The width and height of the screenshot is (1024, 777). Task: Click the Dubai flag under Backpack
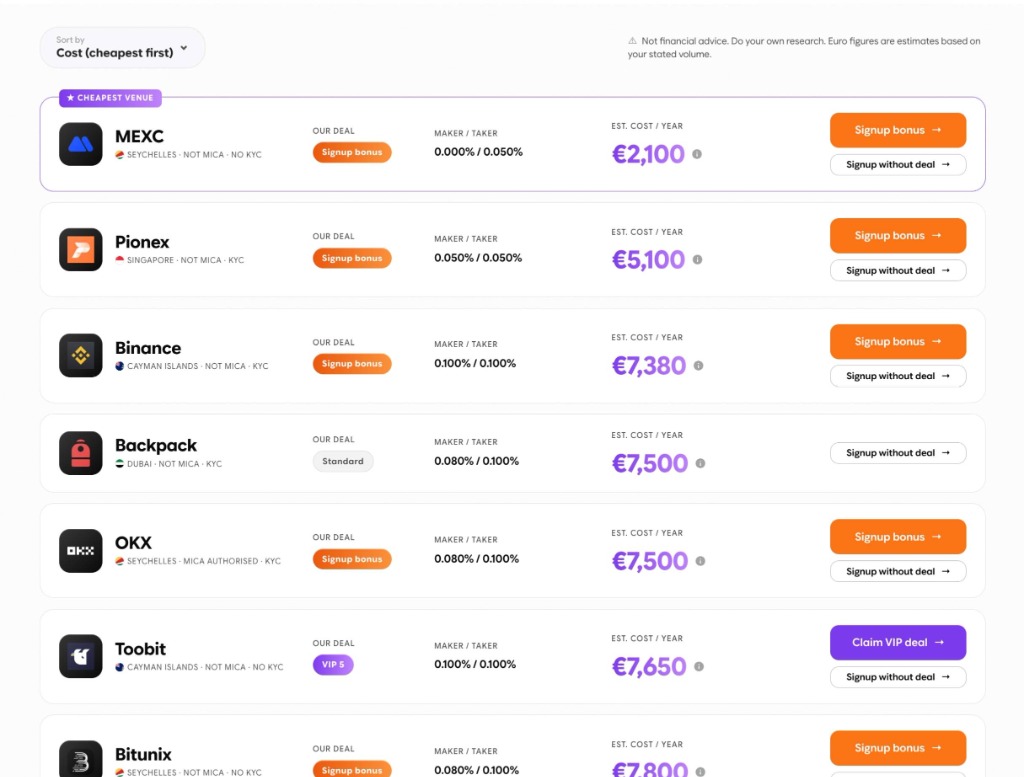tap(120, 464)
